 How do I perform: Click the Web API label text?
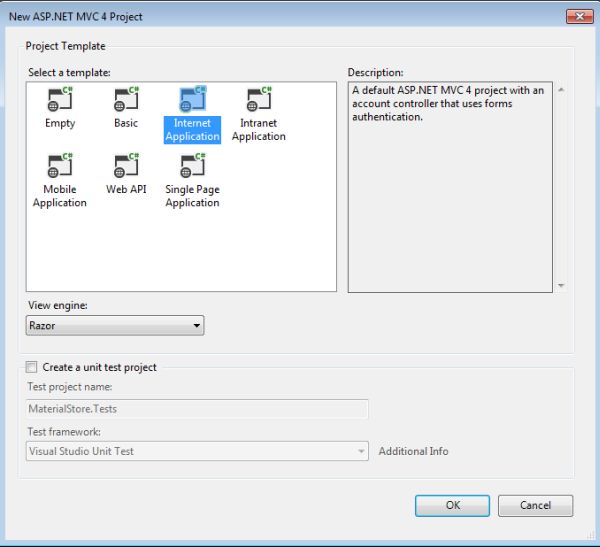(x=126, y=189)
